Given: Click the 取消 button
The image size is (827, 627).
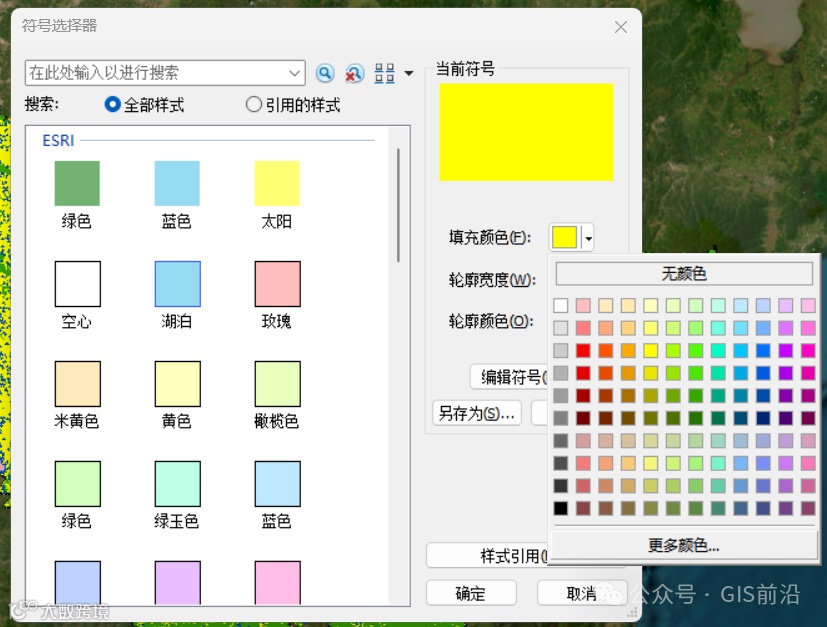Looking at the screenshot, I should coord(582,593).
